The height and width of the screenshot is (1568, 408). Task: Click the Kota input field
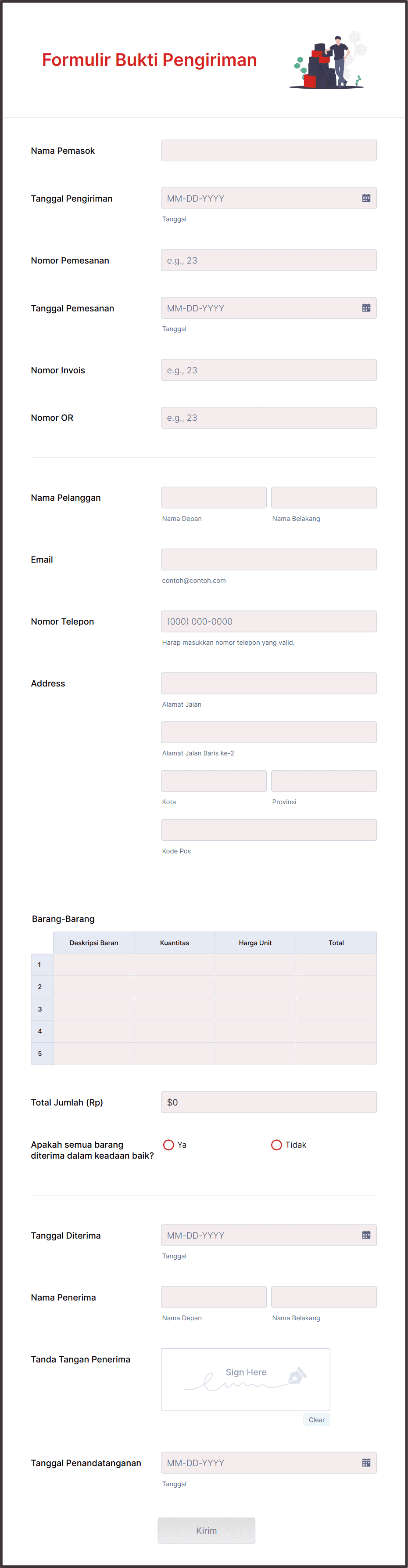pos(213,781)
